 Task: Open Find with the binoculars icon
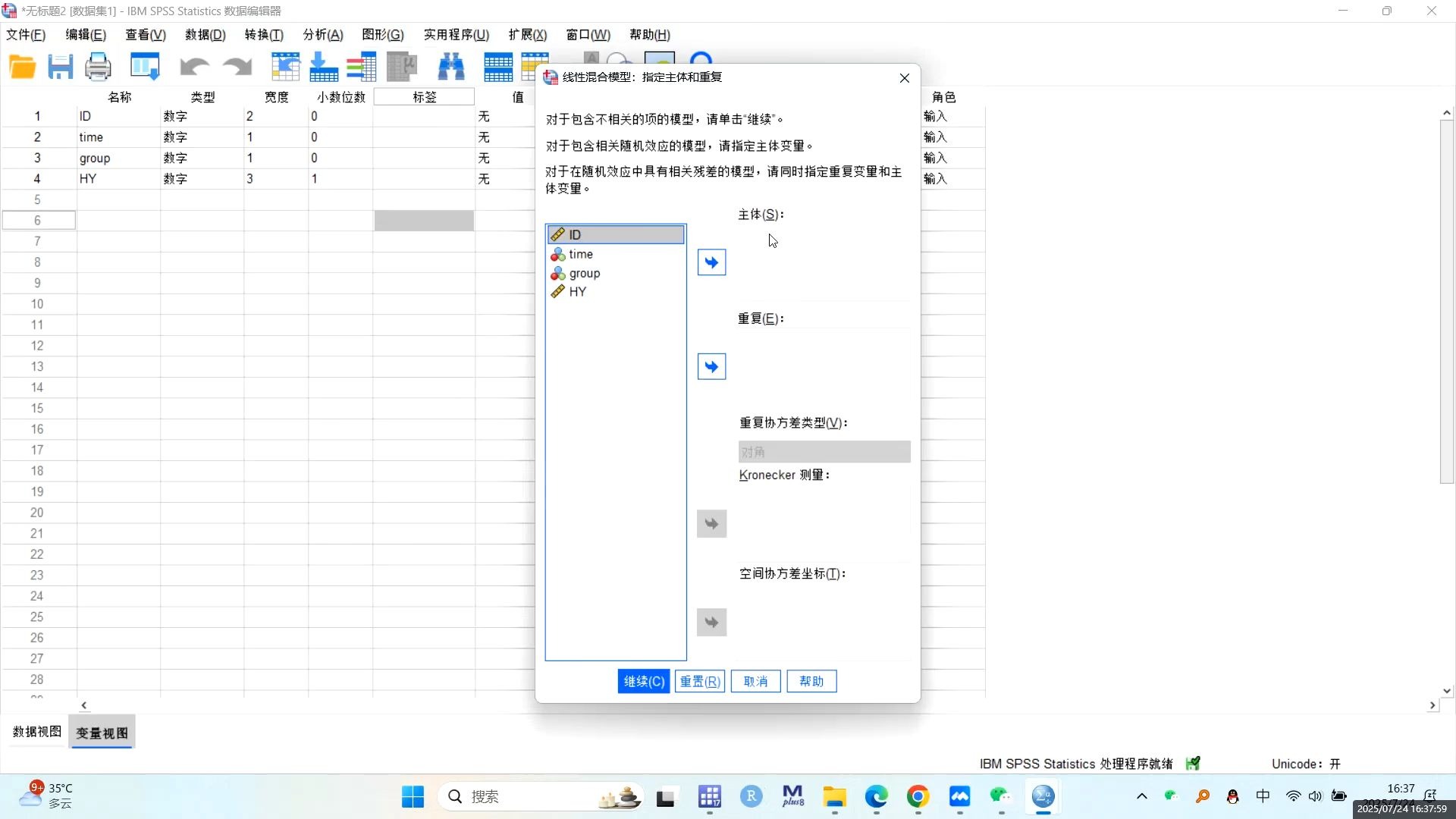451,67
